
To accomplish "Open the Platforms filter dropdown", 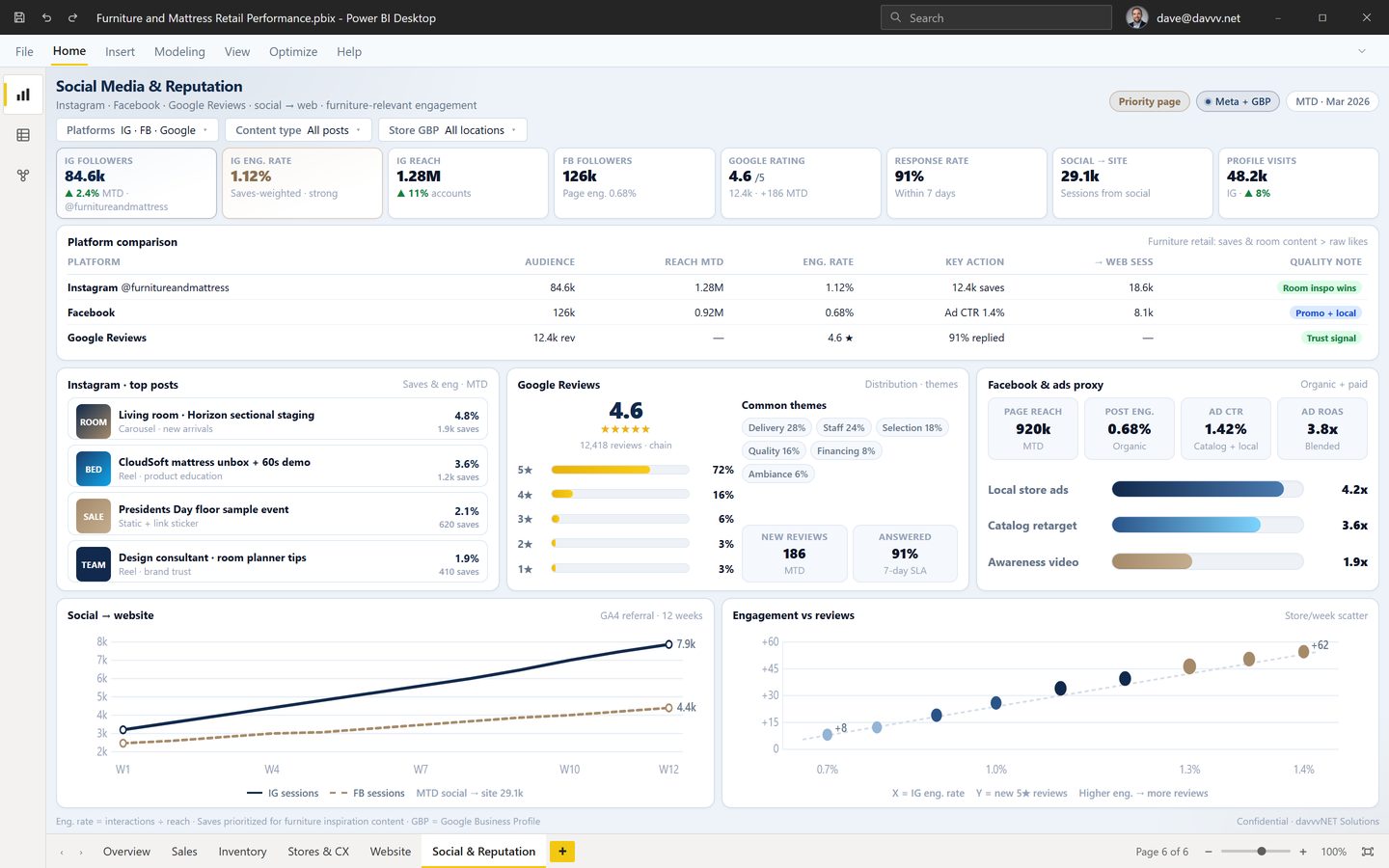I will click(137, 130).
